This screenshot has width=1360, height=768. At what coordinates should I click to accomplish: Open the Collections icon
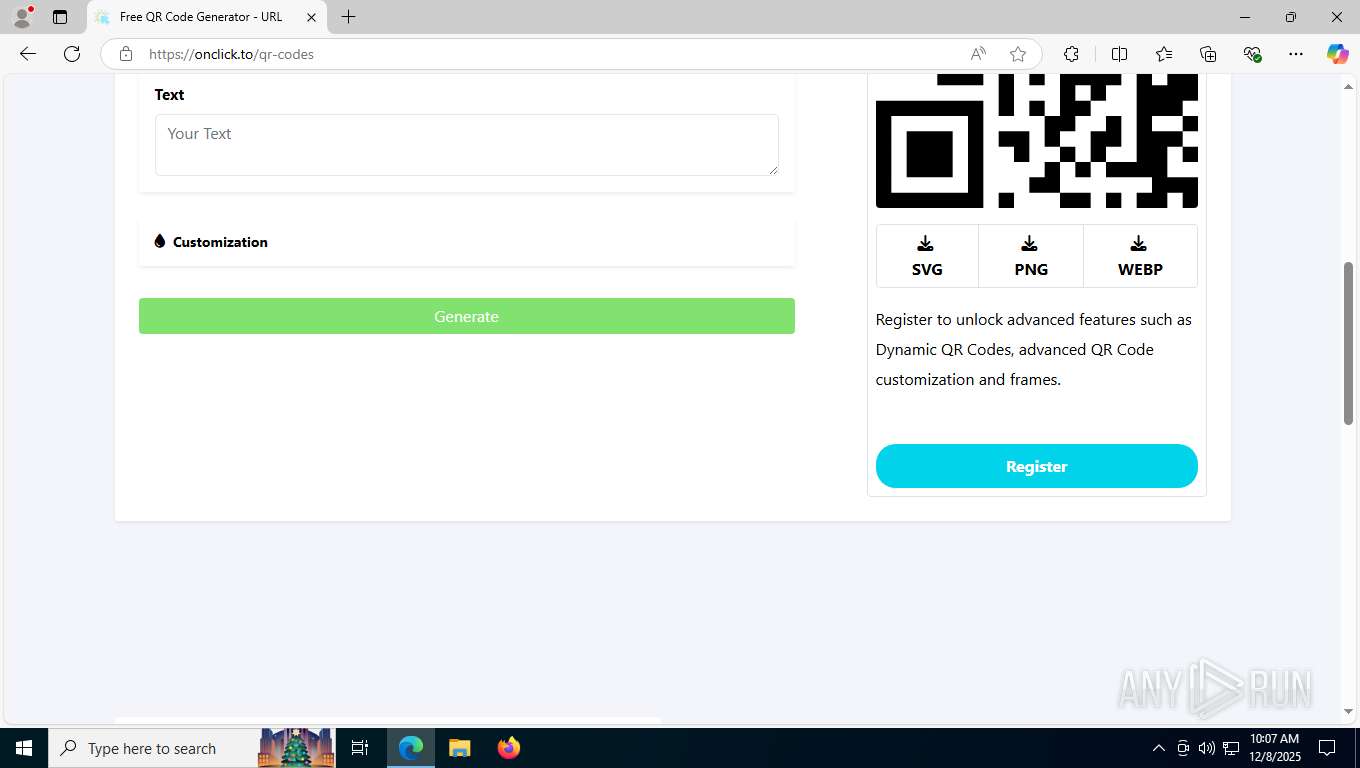coord(1208,54)
